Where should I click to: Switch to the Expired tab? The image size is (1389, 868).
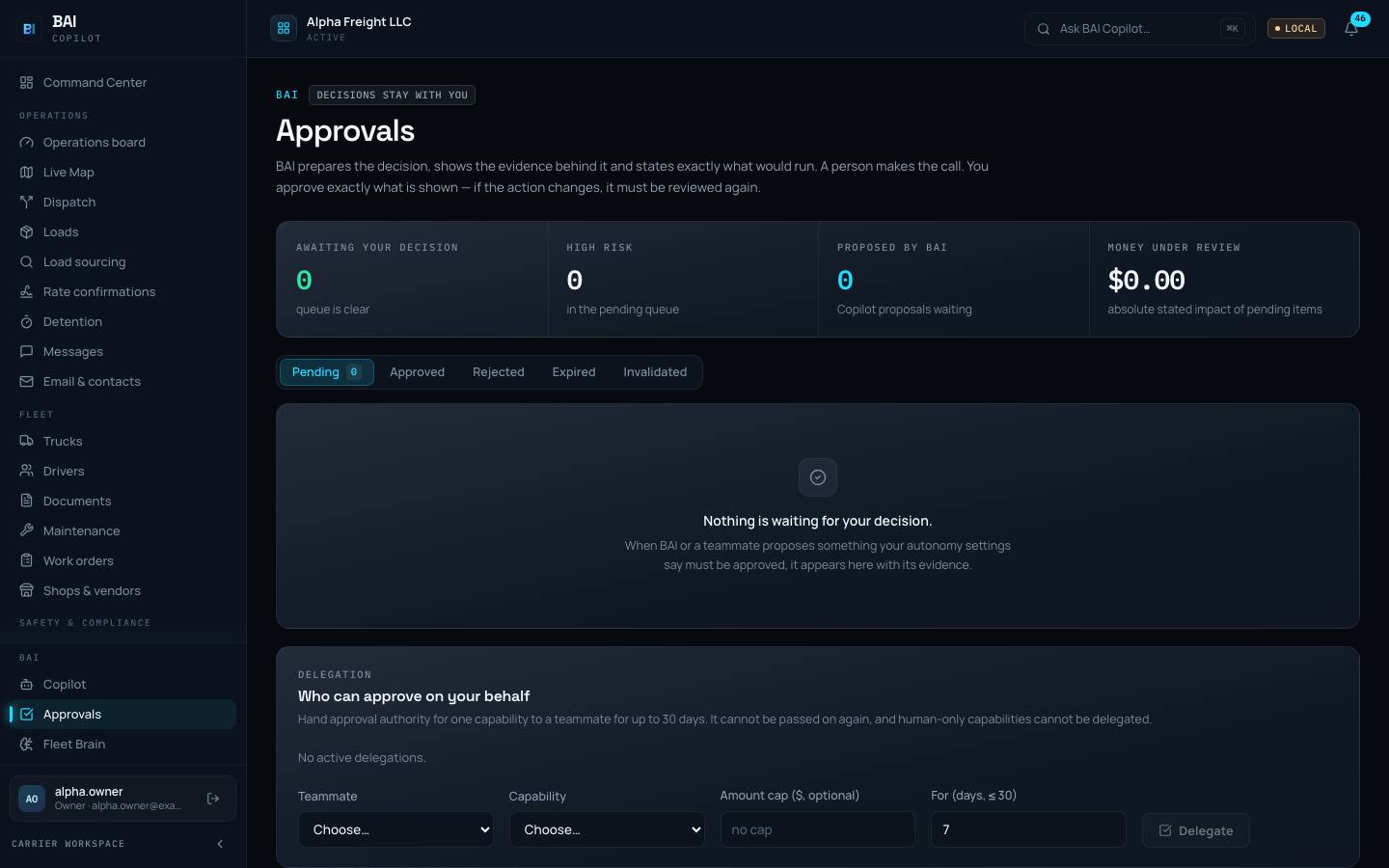574,372
